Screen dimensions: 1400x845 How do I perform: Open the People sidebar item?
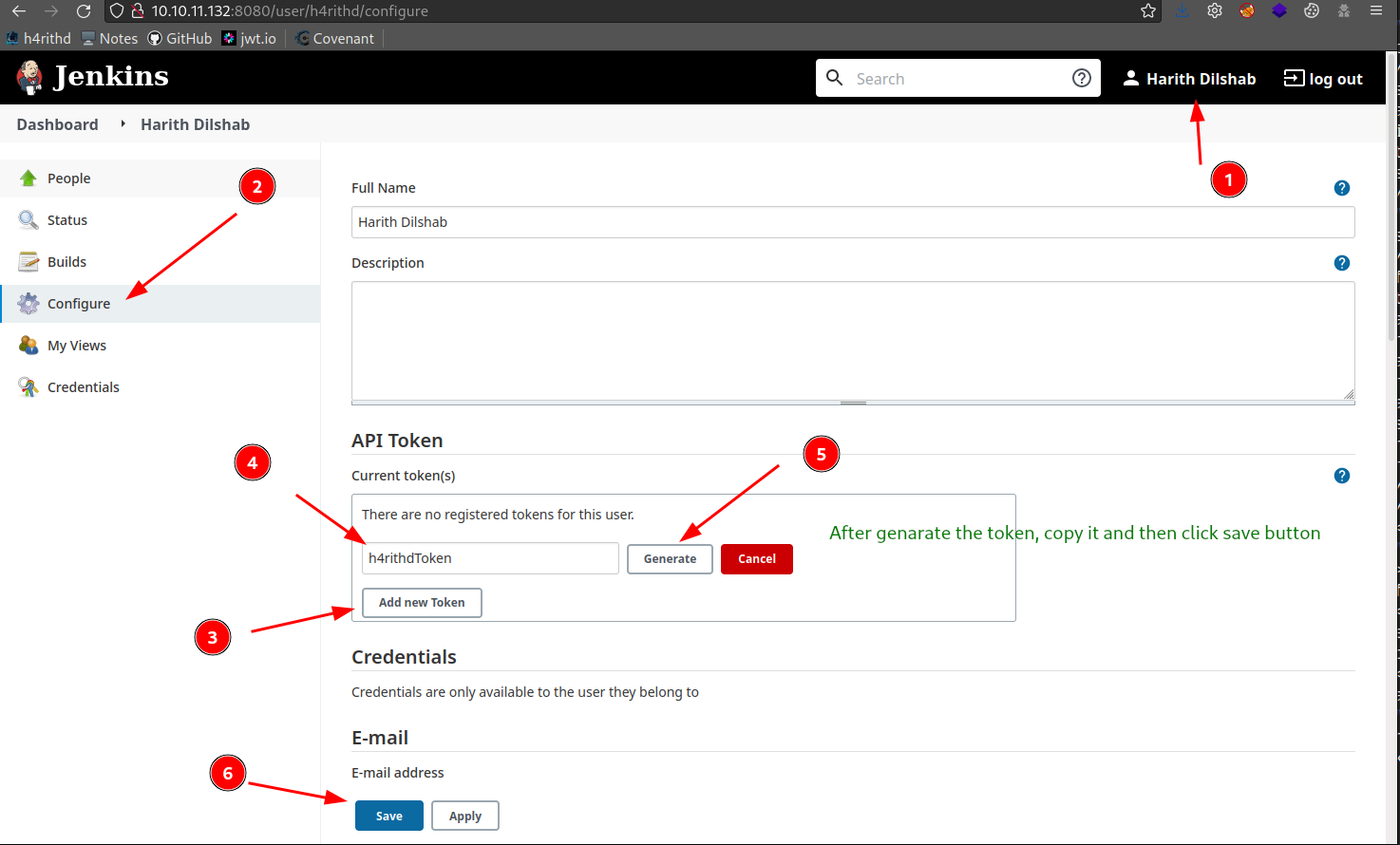160,178
